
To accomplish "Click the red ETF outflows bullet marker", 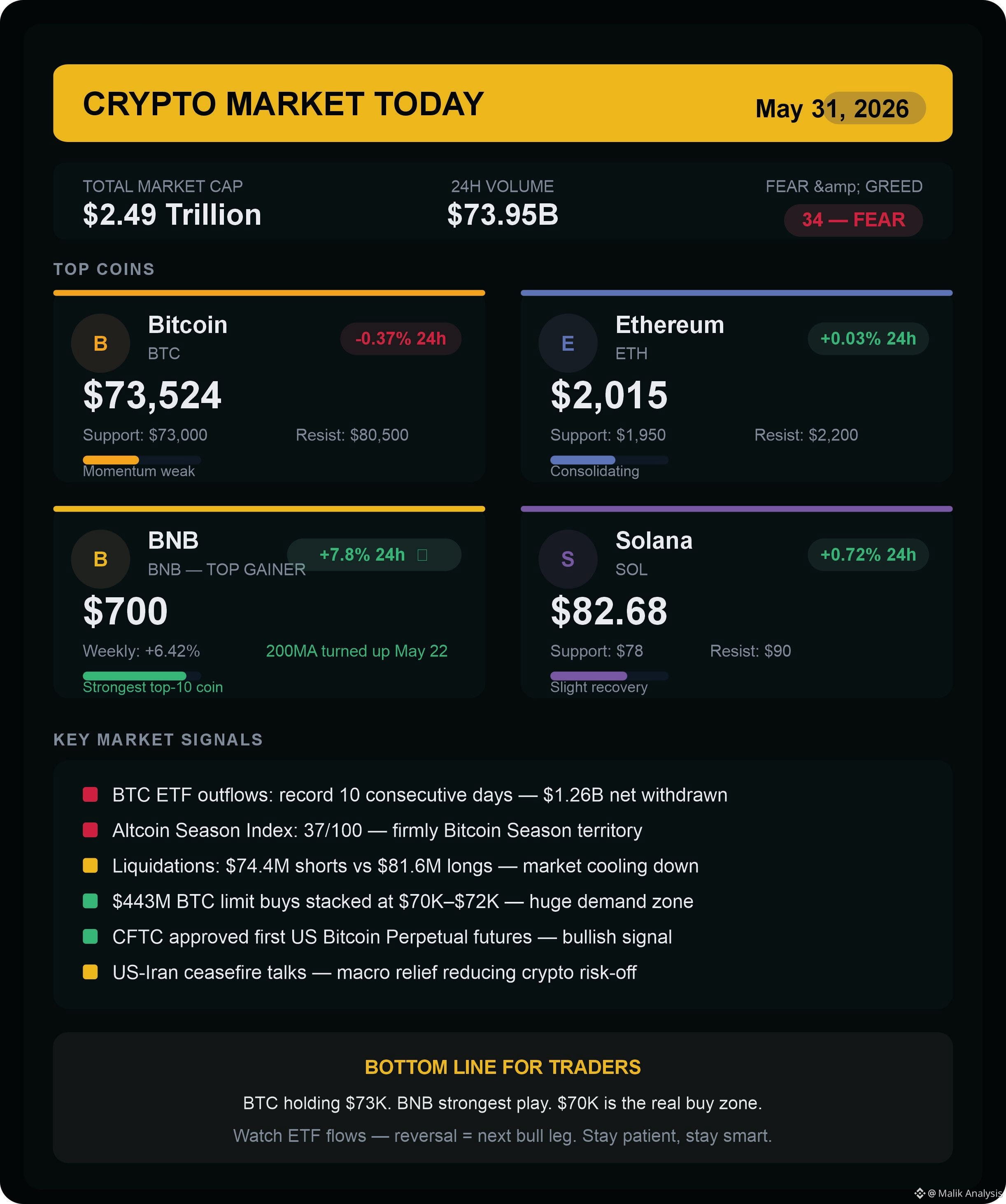I will pyautogui.click(x=90, y=794).
